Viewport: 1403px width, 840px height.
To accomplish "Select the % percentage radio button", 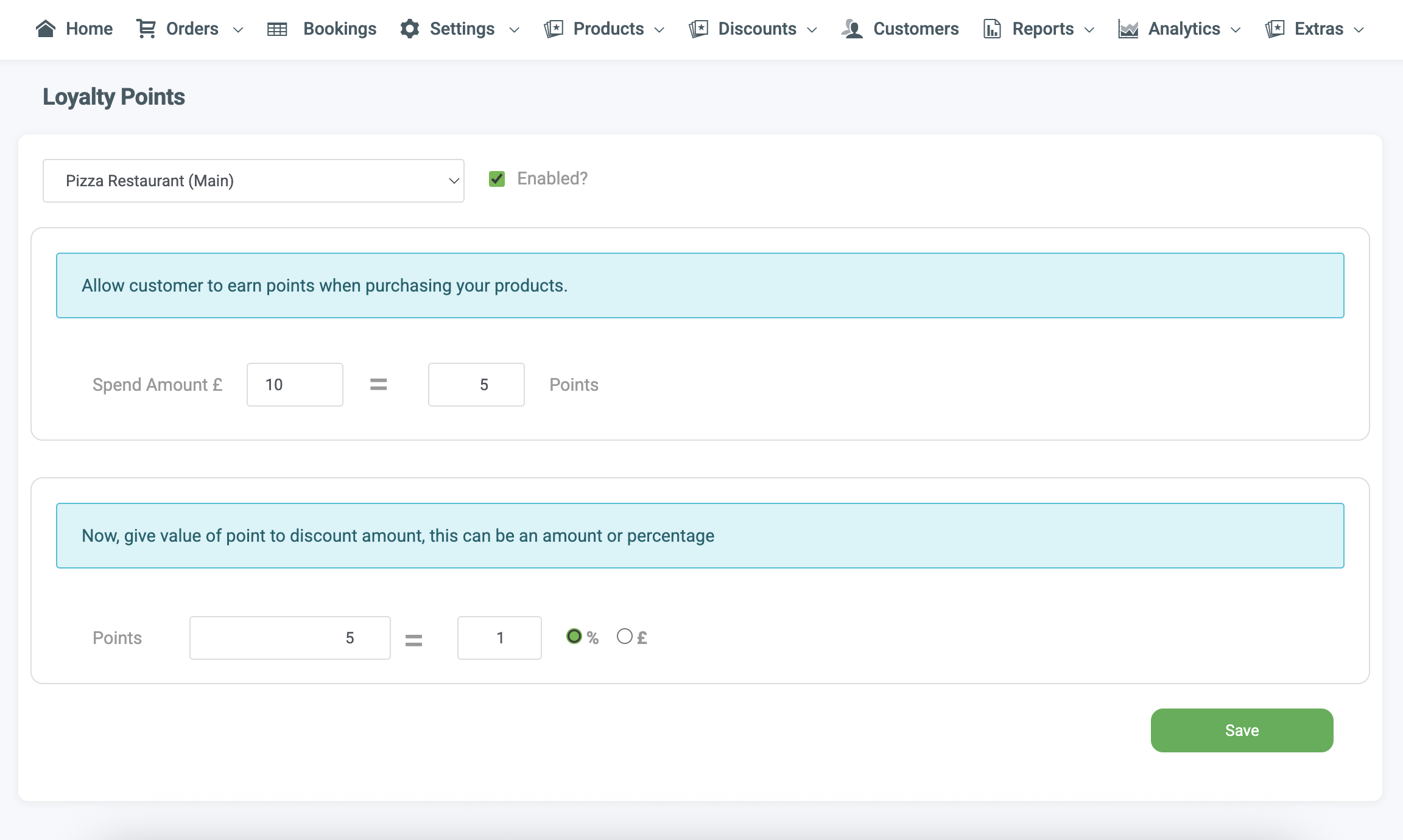I will coord(574,637).
